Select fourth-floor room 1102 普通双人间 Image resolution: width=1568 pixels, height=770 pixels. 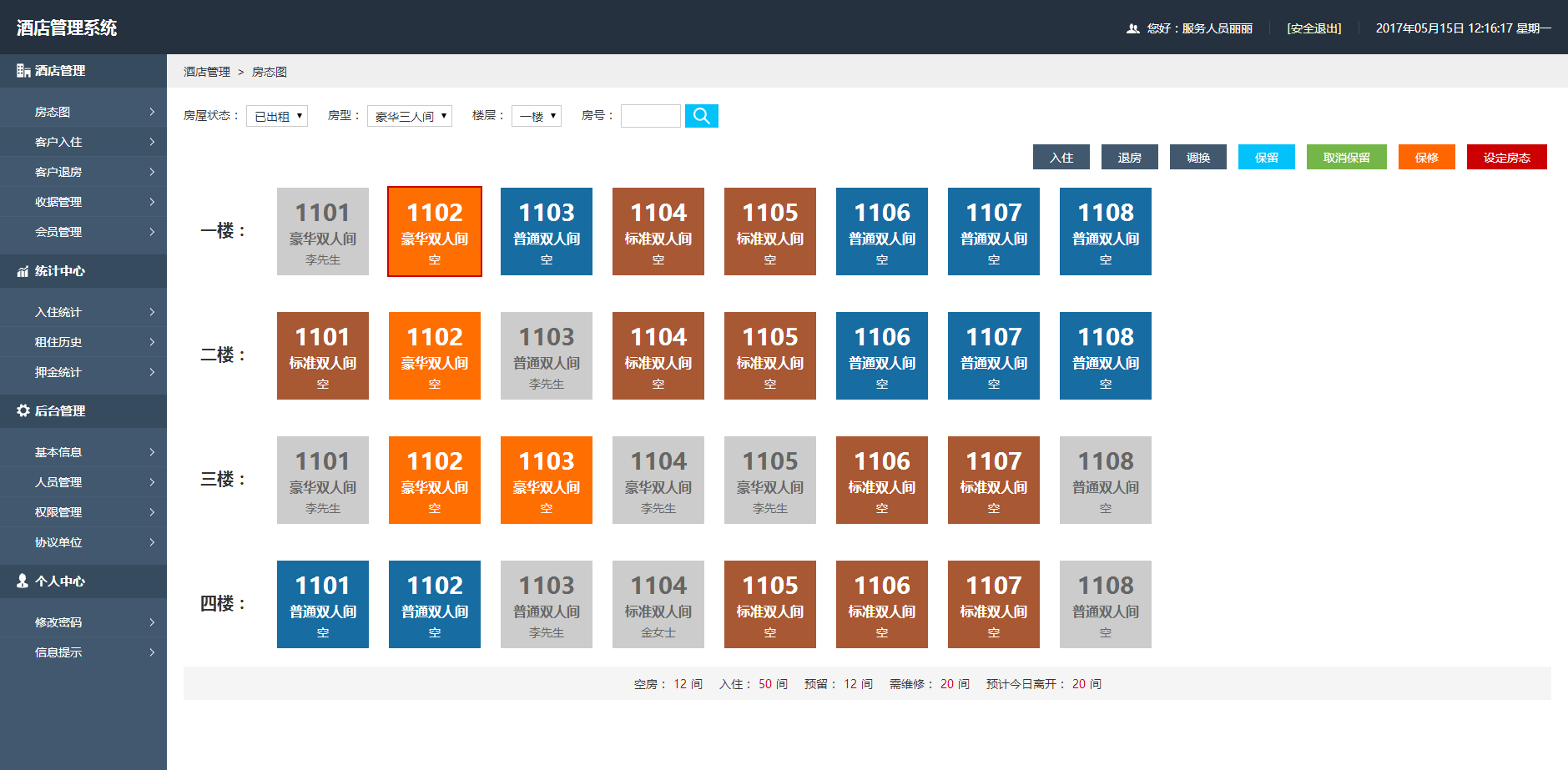435,604
